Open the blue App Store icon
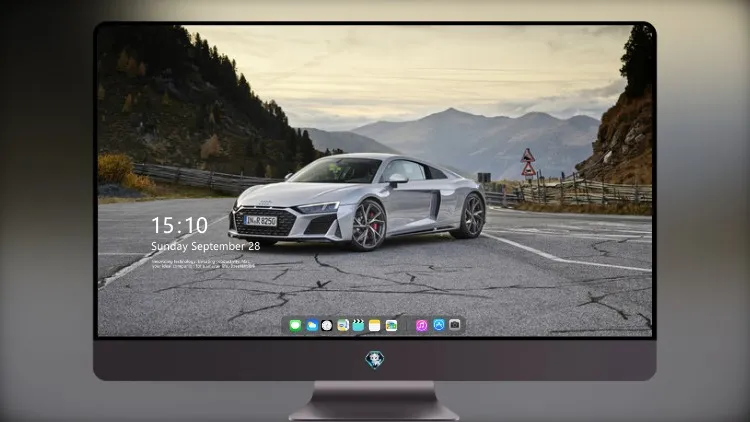The image size is (750, 422). point(439,325)
